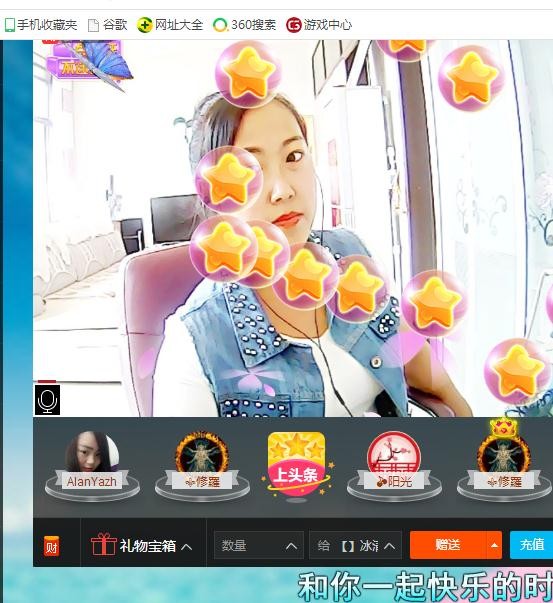The height and width of the screenshot is (603, 553).
Task: Open the arrow next to 赠送
Action: (495, 545)
